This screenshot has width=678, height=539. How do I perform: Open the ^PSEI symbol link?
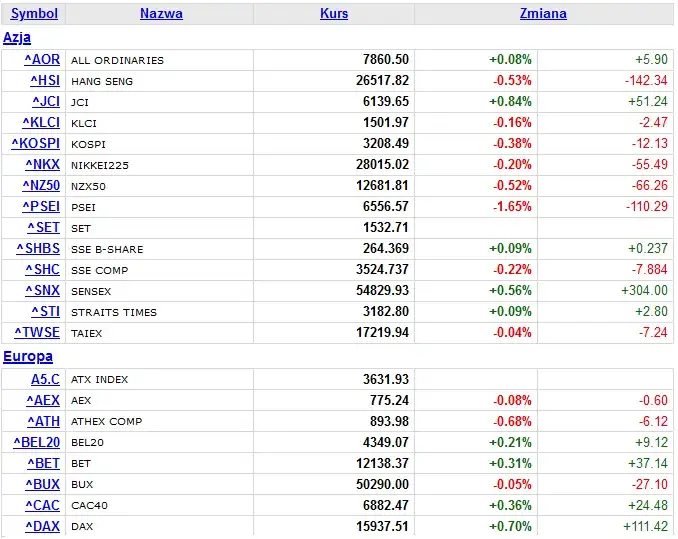click(41, 207)
